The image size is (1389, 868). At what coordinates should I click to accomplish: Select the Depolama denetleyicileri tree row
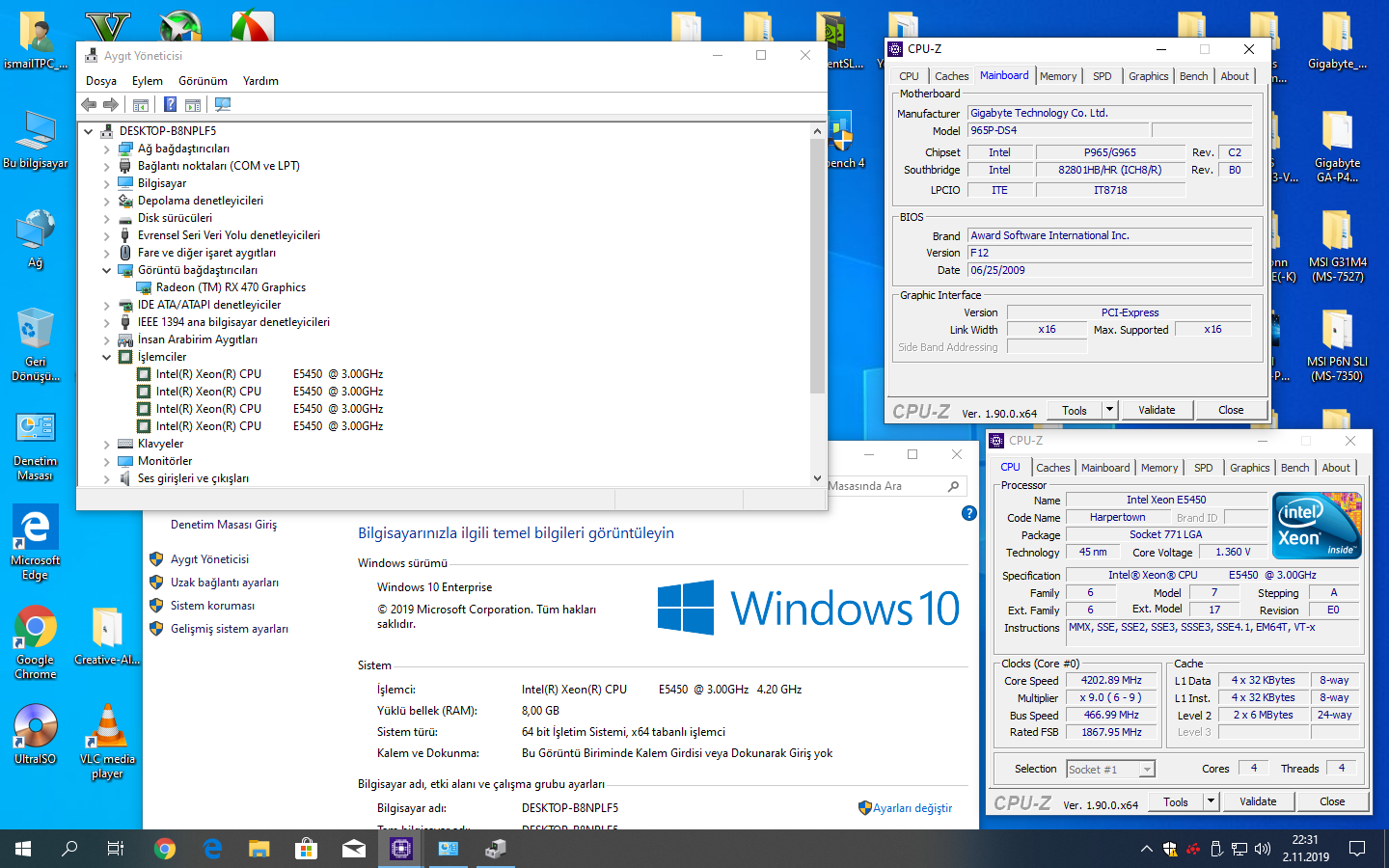(201, 202)
